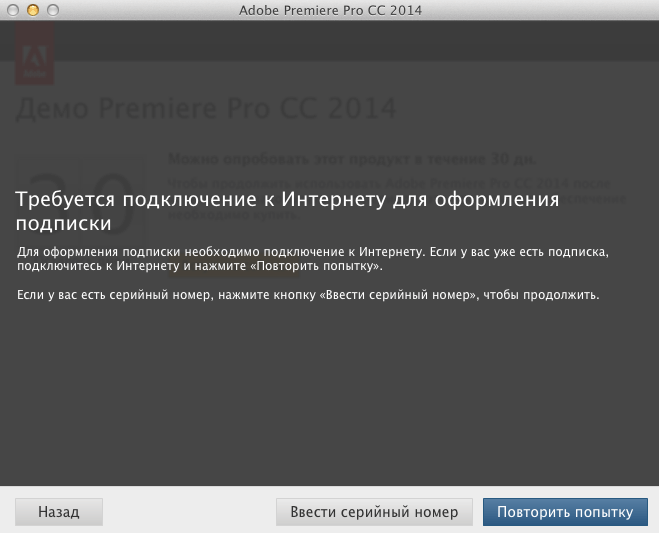The height and width of the screenshot is (533, 659).
Task: Select text about «Ввести серийный номер», чтобы продолжить
Action: (308, 295)
